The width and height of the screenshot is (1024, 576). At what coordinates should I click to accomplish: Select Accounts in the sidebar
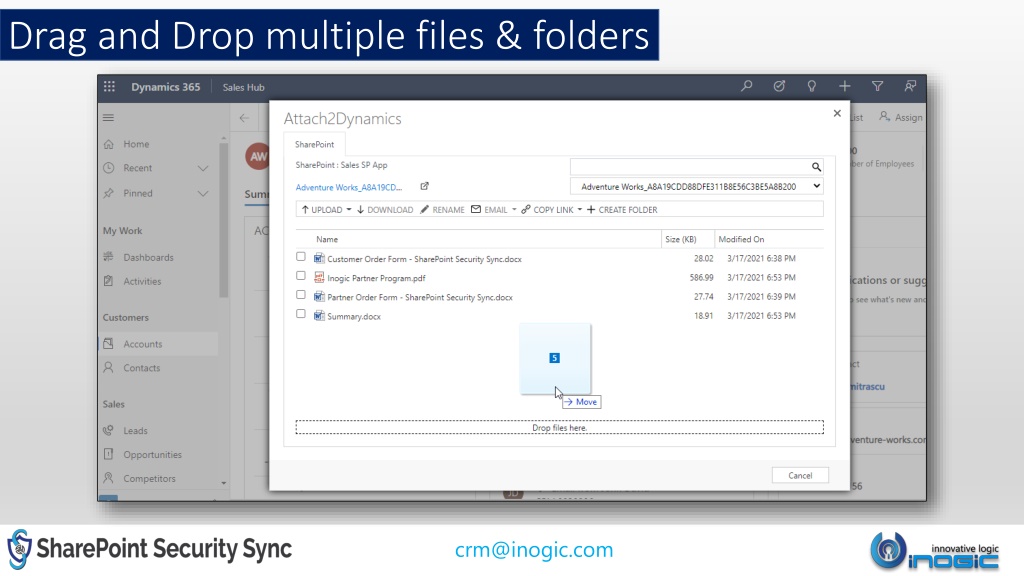coord(142,344)
